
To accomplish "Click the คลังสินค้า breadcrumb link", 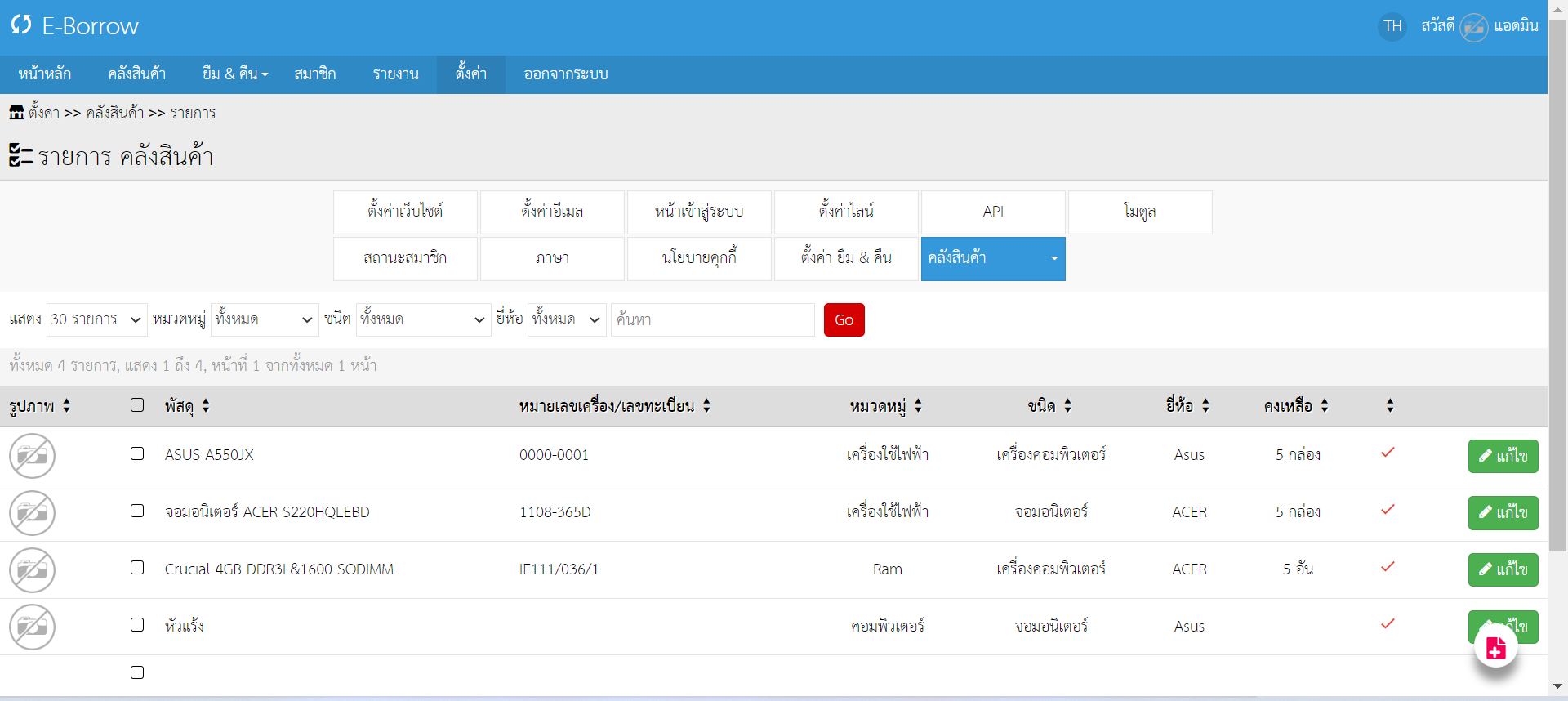I will (x=114, y=113).
